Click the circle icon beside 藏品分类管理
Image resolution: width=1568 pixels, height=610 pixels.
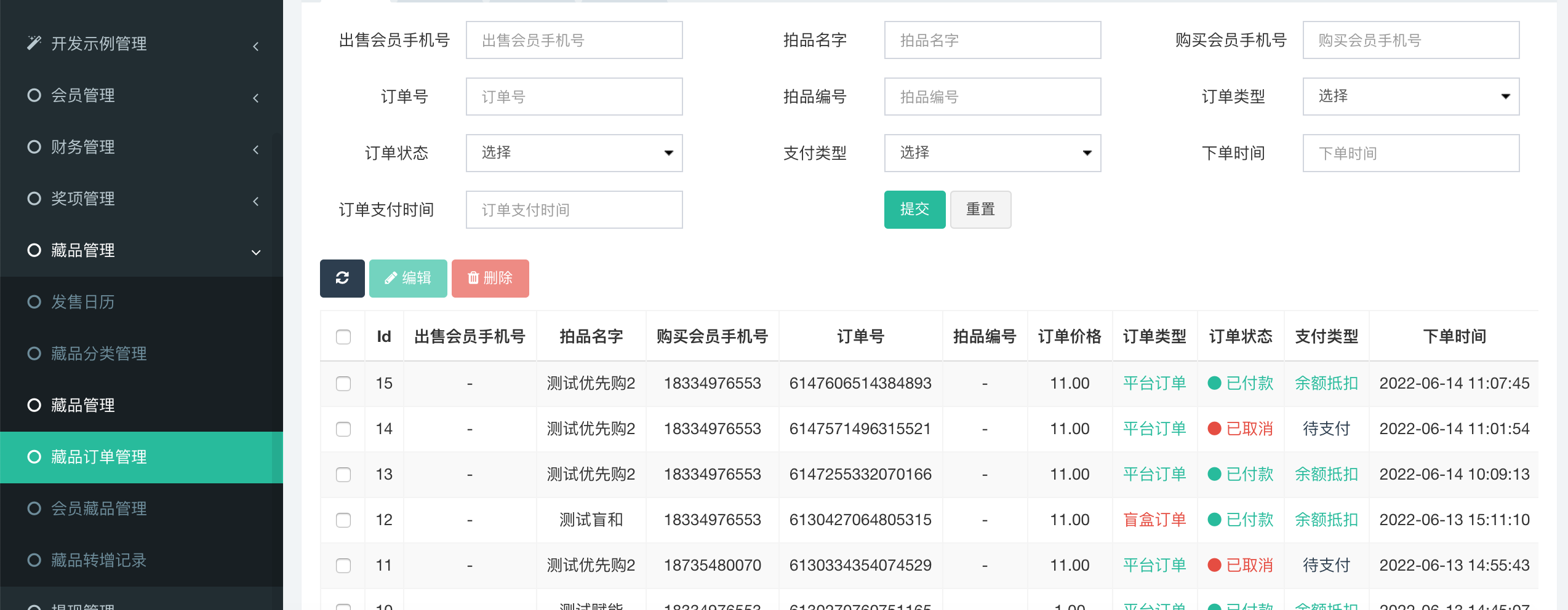[34, 354]
